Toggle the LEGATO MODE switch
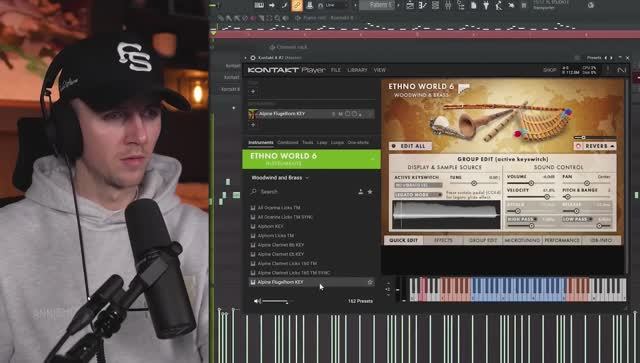 coord(418,195)
